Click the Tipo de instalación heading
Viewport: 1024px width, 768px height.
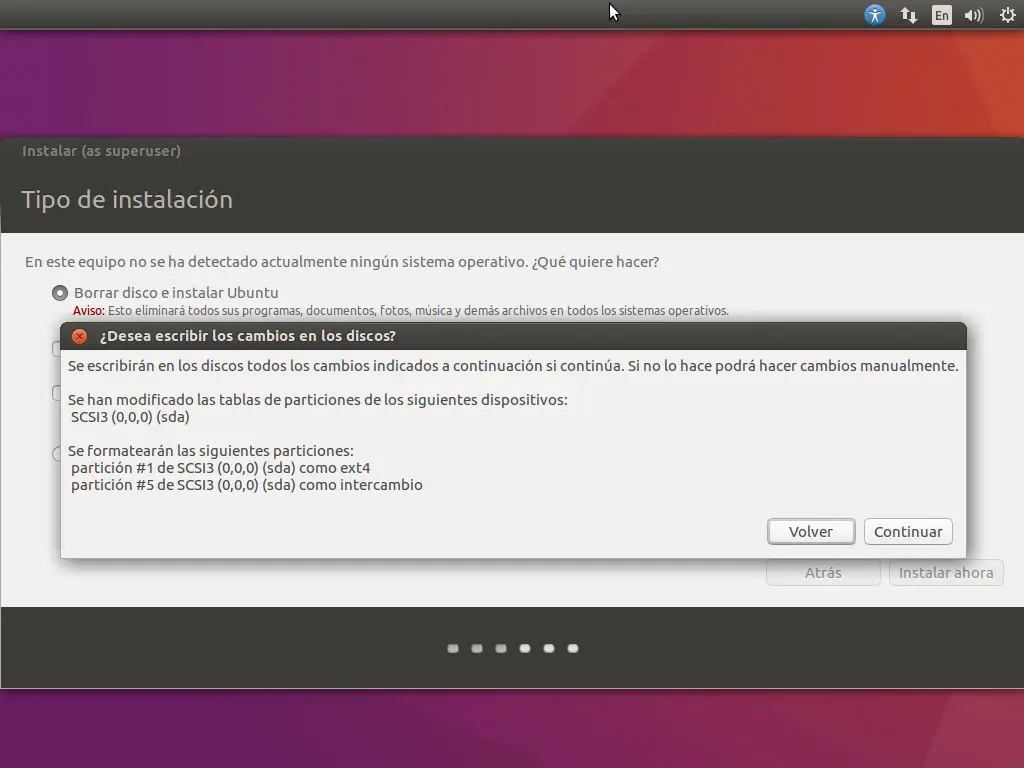pyautogui.click(x=127, y=199)
